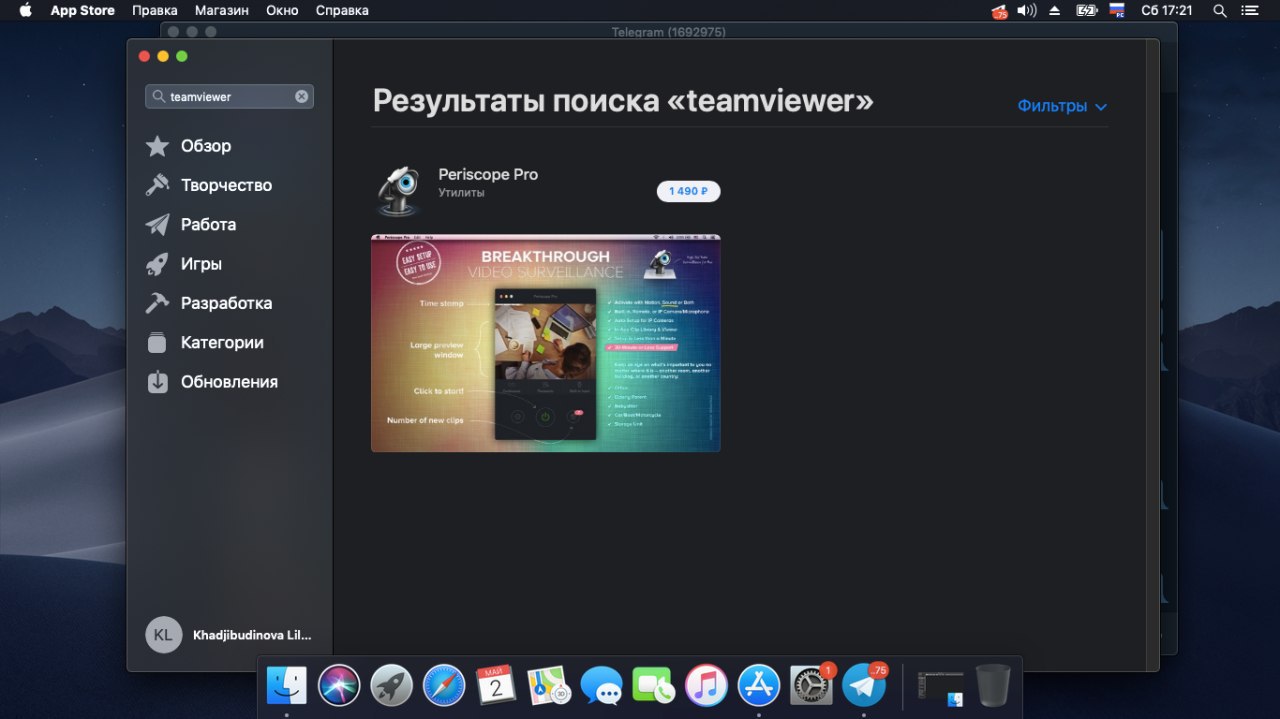Open the Apple menu
This screenshot has width=1280, height=719.
point(26,10)
